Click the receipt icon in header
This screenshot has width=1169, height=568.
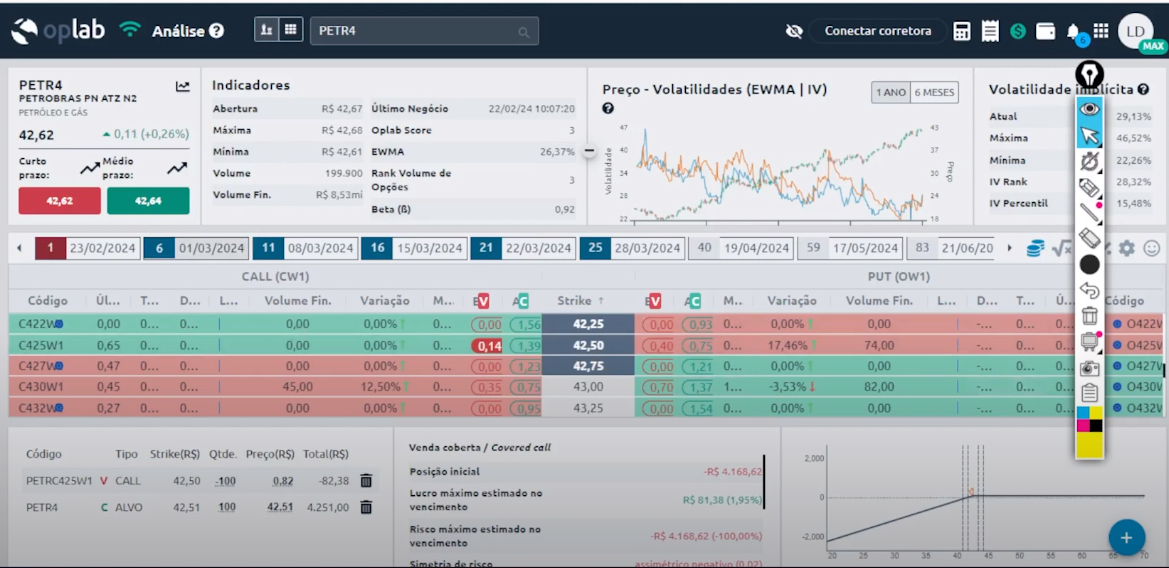click(990, 31)
